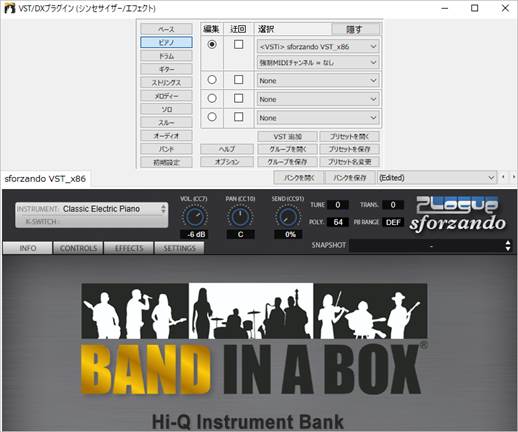Open the second slot None dropdown
Image resolution: width=518 pixels, height=432 pixels.
(318, 81)
